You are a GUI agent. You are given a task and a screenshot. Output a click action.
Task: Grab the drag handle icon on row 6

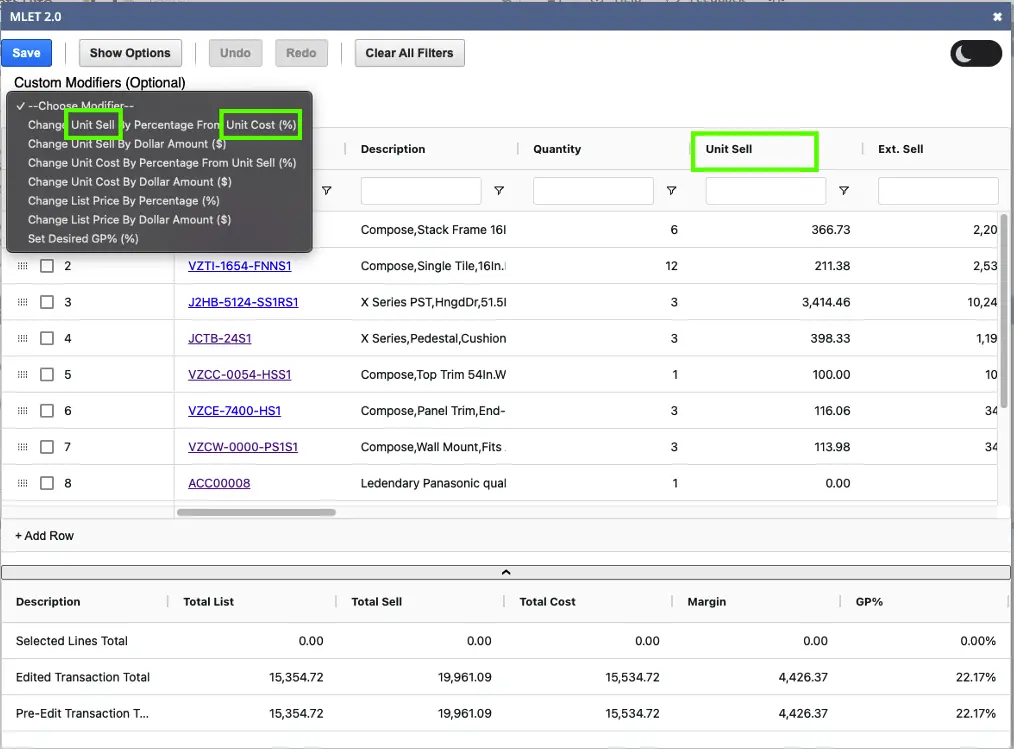coord(23,411)
